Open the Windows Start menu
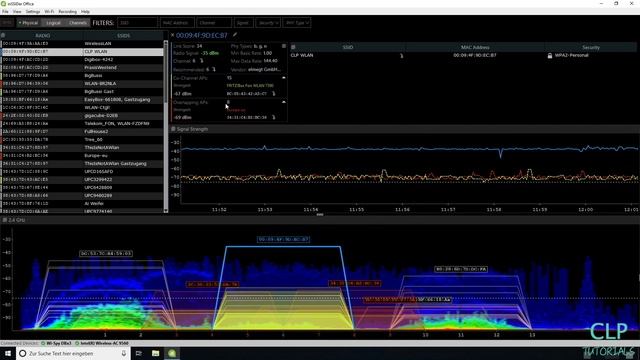 [x=8, y=353]
